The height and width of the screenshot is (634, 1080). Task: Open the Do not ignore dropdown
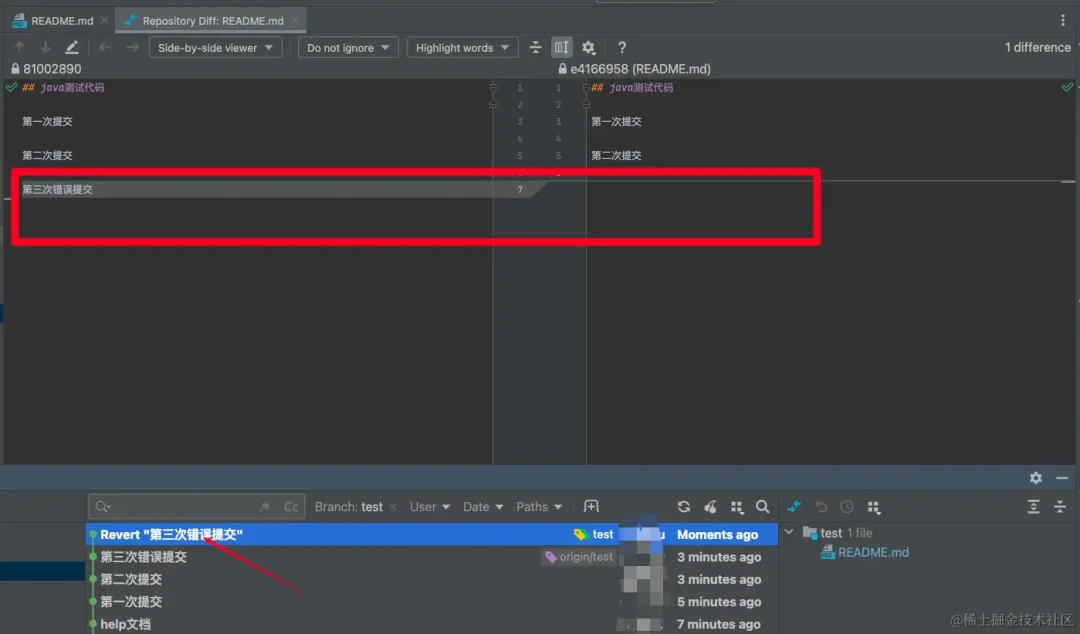[348, 48]
